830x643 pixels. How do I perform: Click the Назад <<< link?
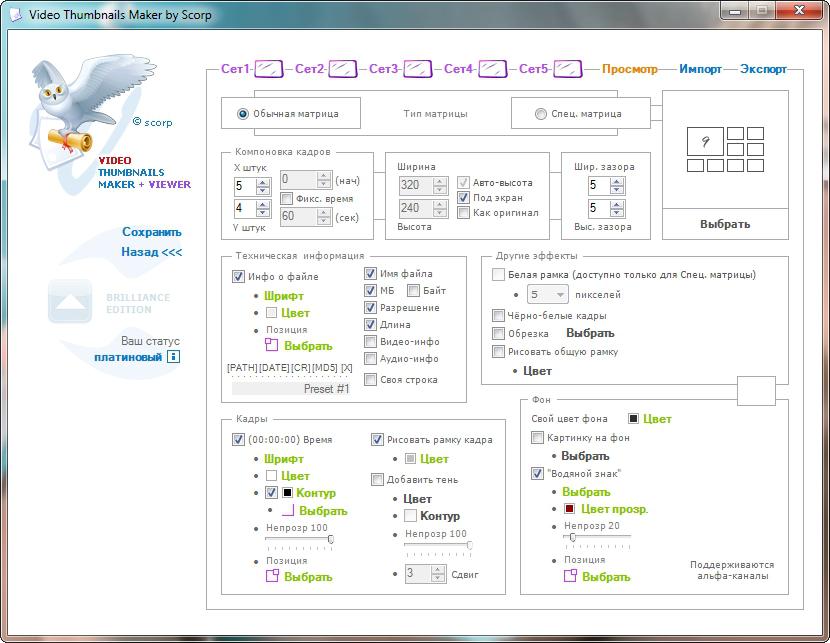point(152,252)
